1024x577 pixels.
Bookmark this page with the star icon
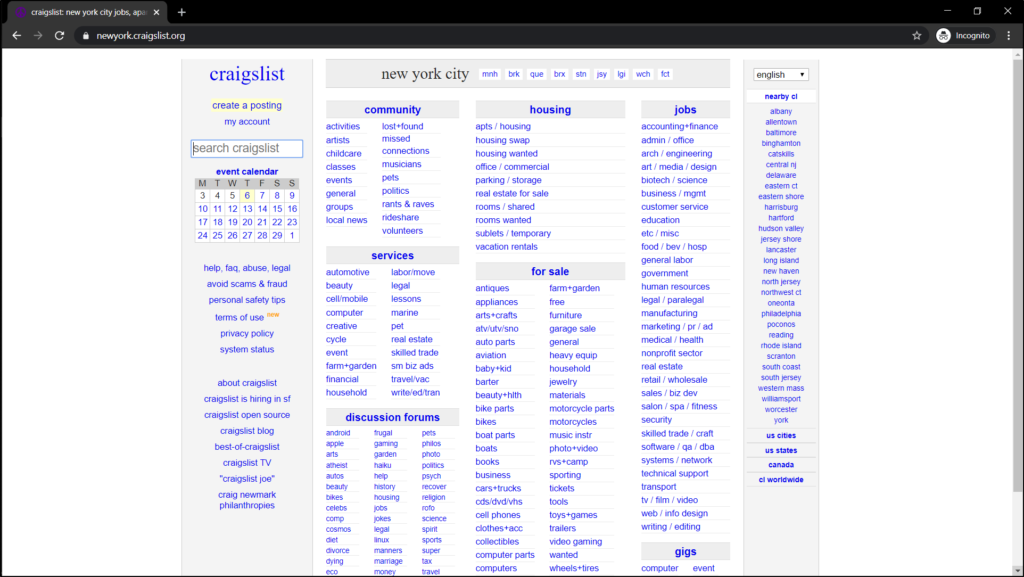(x=916, y=33)
